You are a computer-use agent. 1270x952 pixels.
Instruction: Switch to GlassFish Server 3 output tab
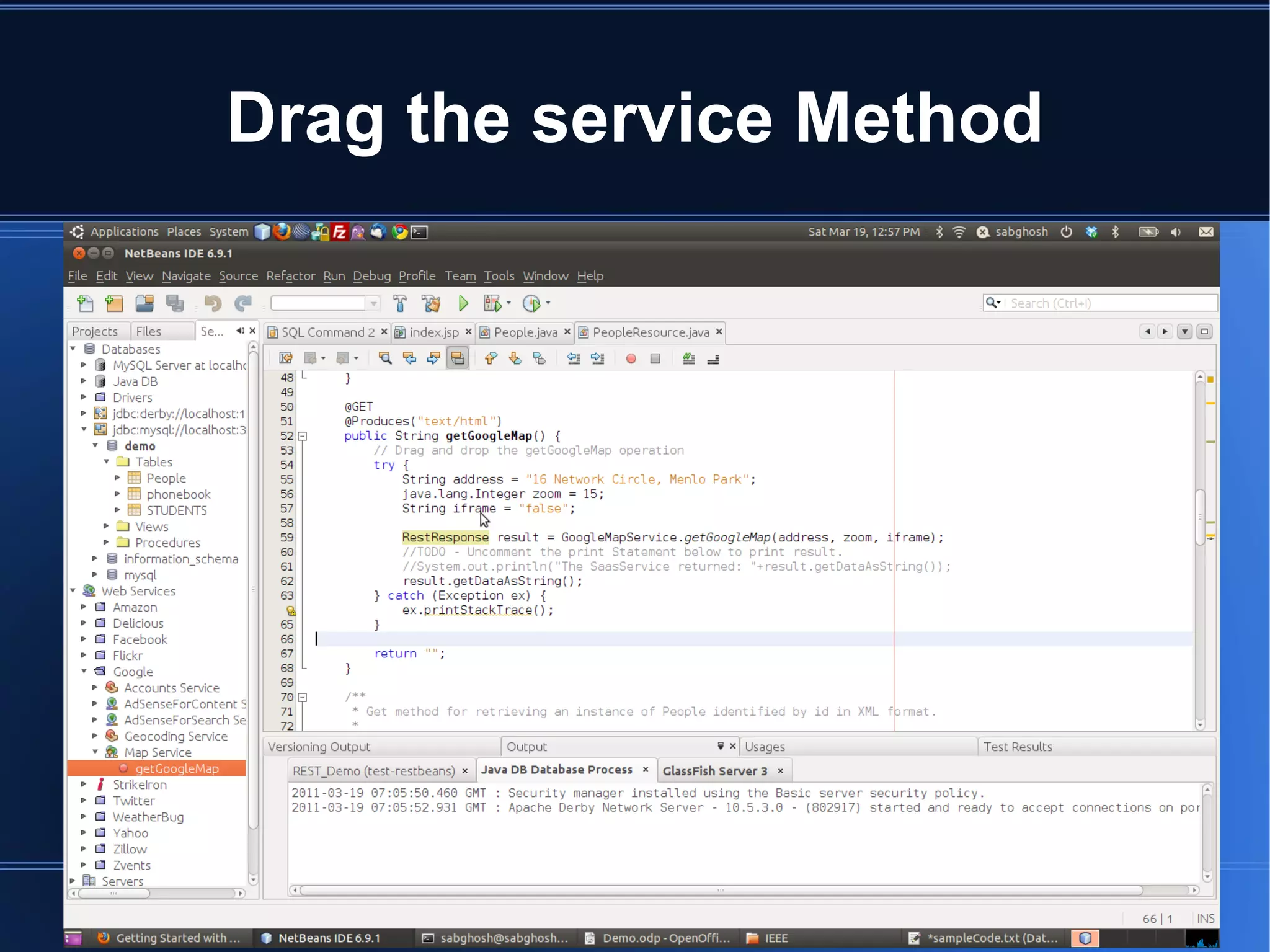(714, 771)
